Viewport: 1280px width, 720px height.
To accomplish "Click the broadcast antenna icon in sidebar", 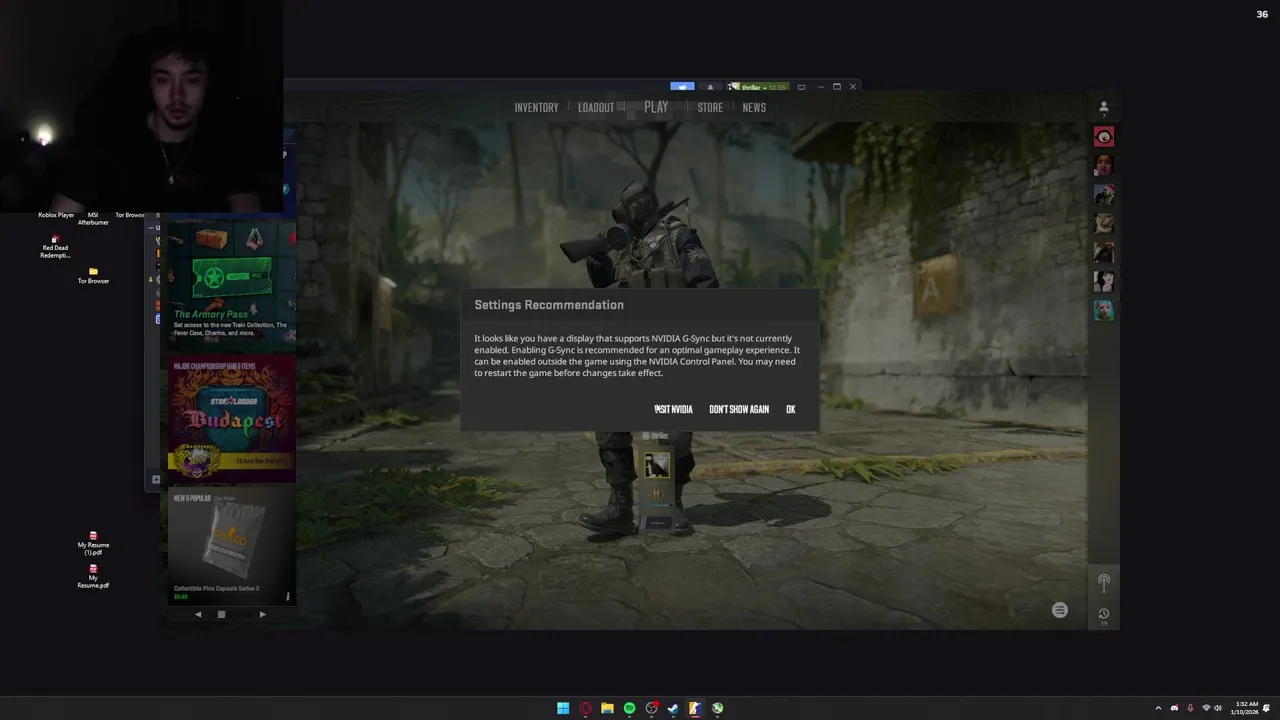I will pyautogui.click(x=1104, y=581).
